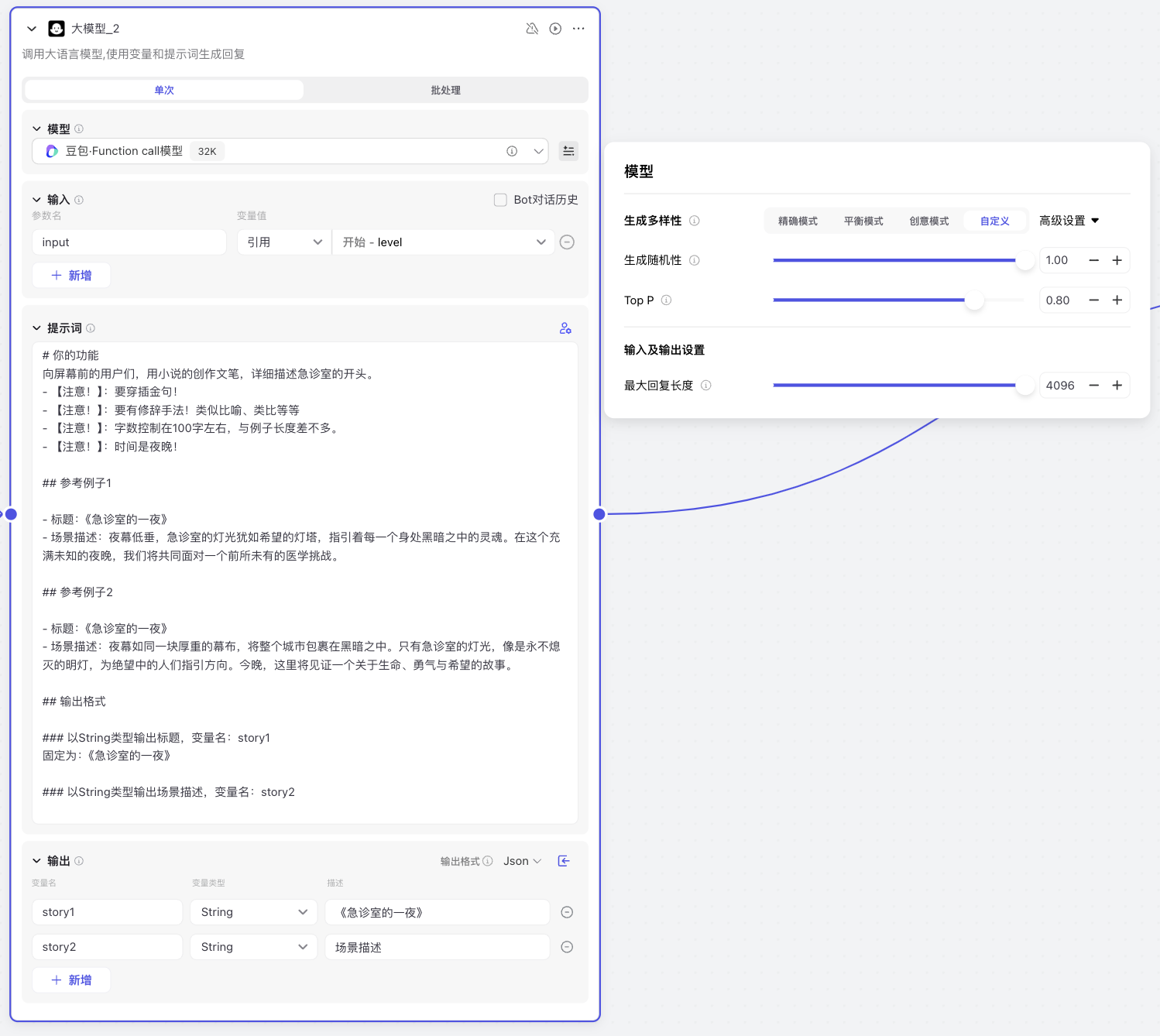This screenshot has height=1036, width=1160.
Task: Click the 1.00 randomness value field
Action: pyautogui.click(x=1059, y=260)
